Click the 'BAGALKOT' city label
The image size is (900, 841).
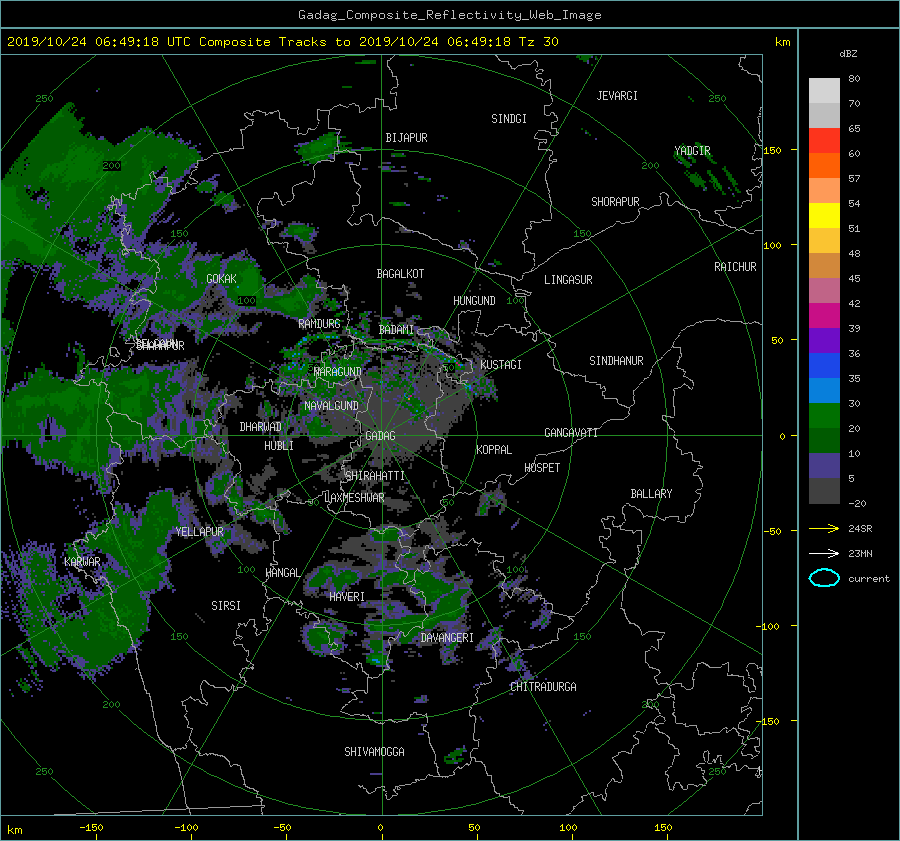400,274
